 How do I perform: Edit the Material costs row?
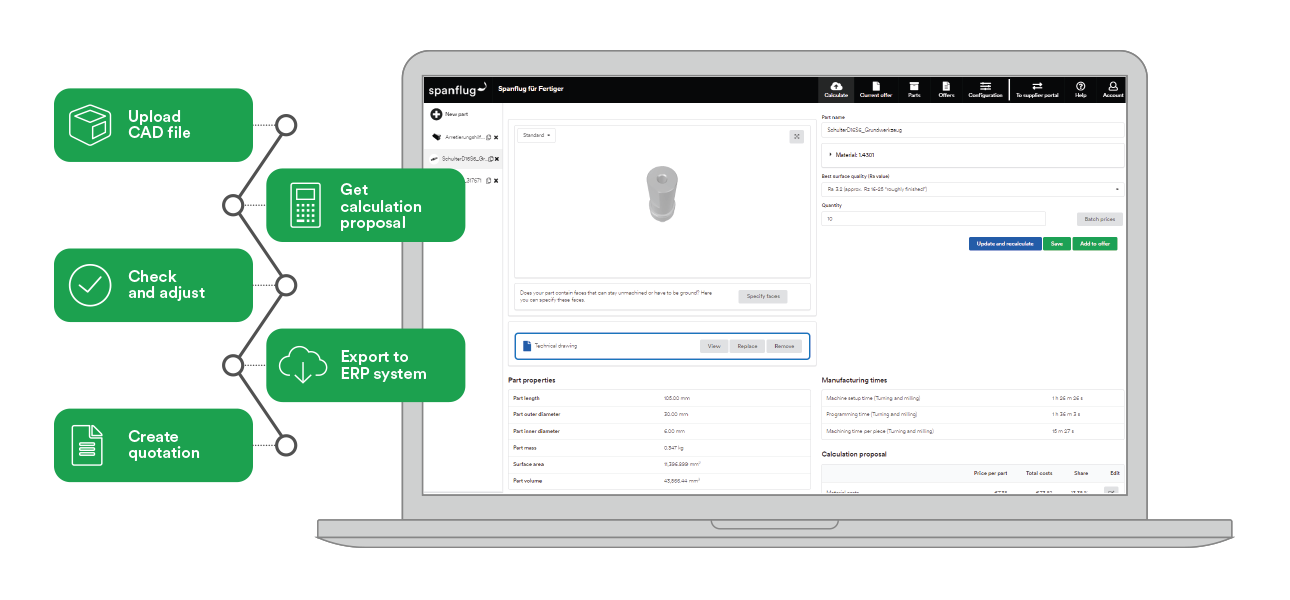(1111, 491)
